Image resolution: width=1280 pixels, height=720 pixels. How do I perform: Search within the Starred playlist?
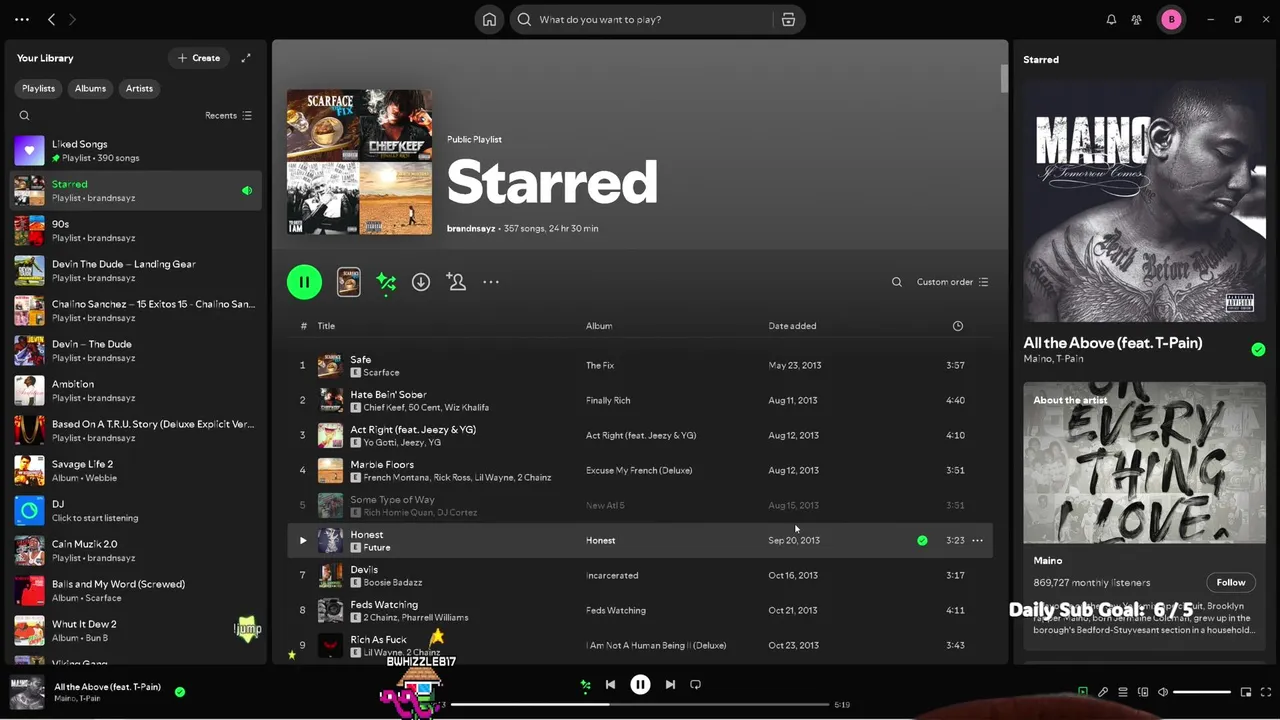click(x=897, y=282)
